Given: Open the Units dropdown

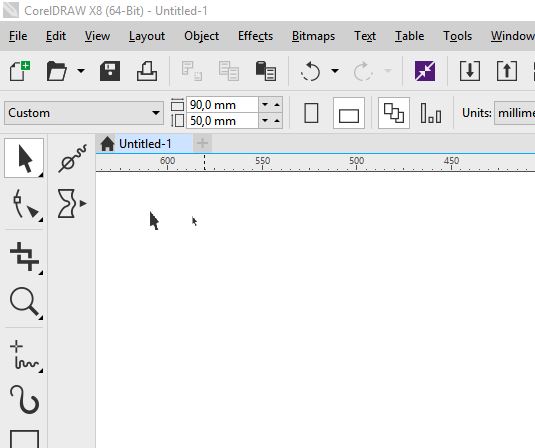Looking at the screenshot, I should click(x=515, y=113).
